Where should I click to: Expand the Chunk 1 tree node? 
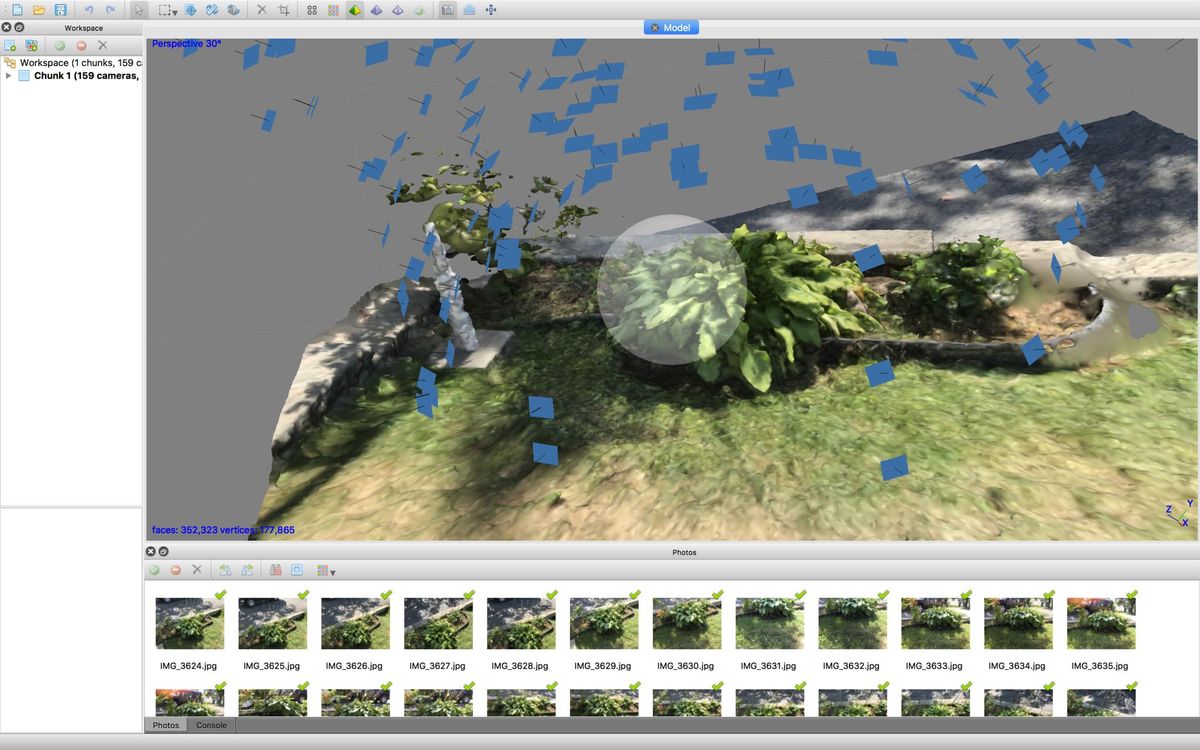click(x=9, y=75)
